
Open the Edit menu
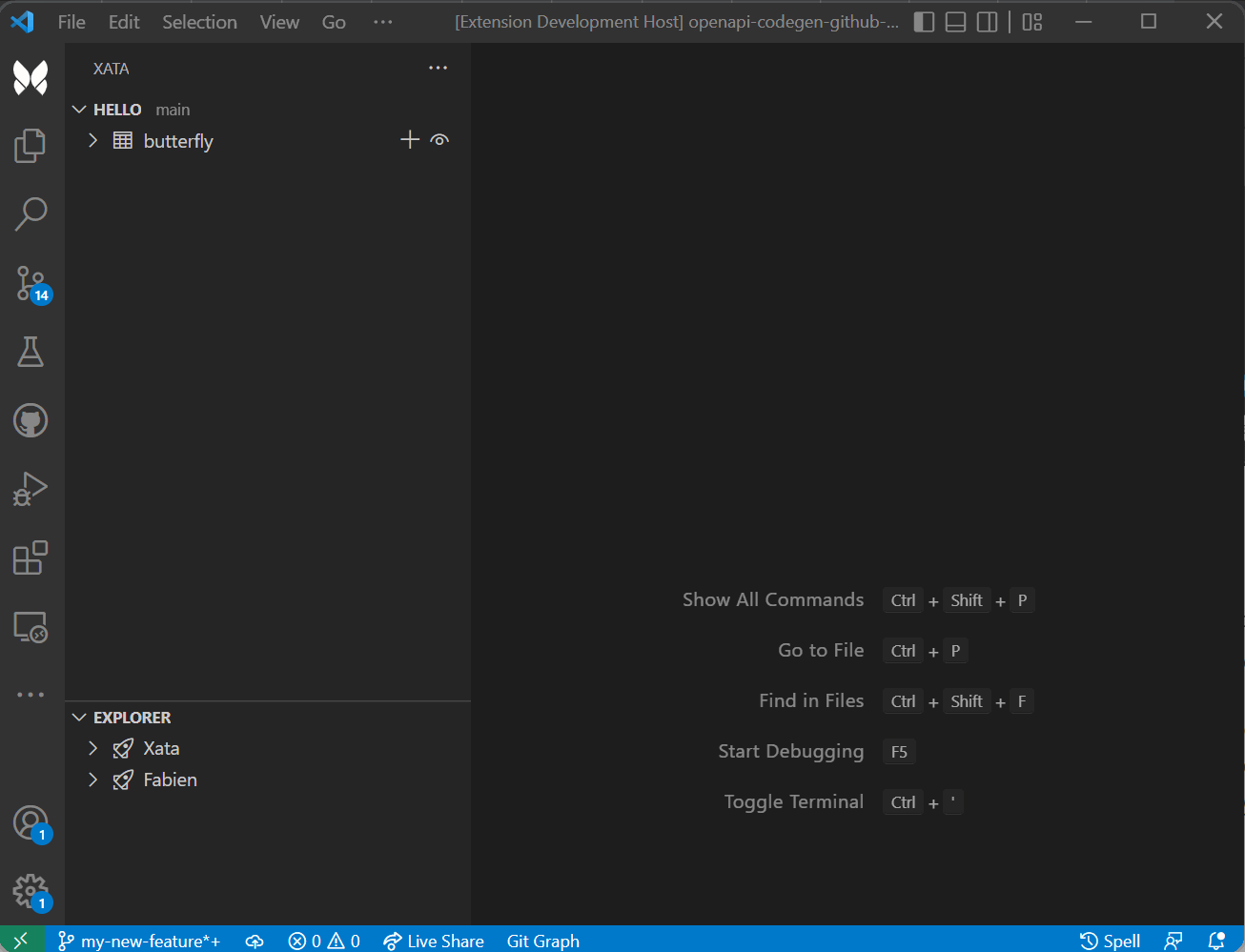point(124,22)
